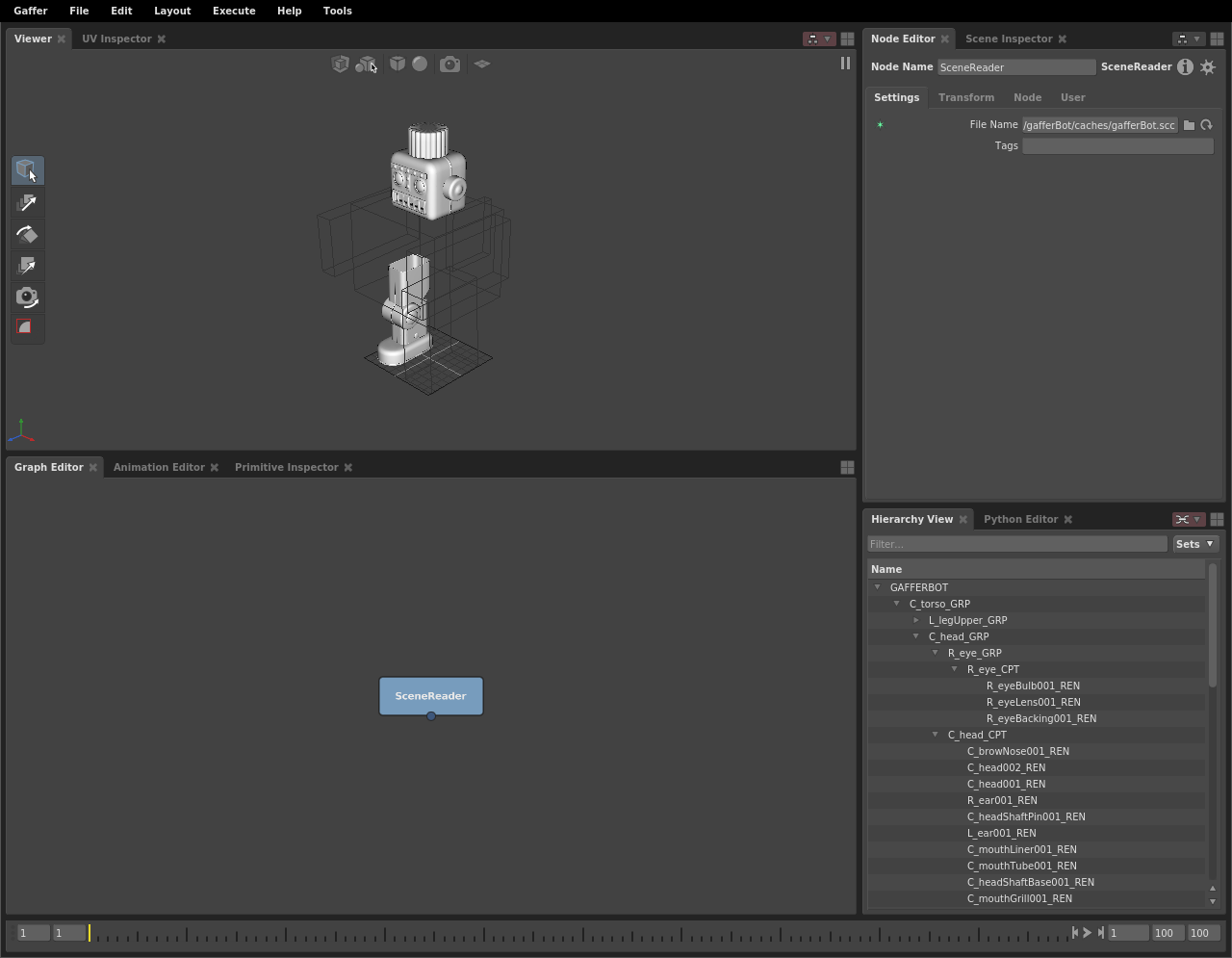Click the SceneReader node in Graph Editor
This screenshot has width=1232, height=958.
coord(430,696)
